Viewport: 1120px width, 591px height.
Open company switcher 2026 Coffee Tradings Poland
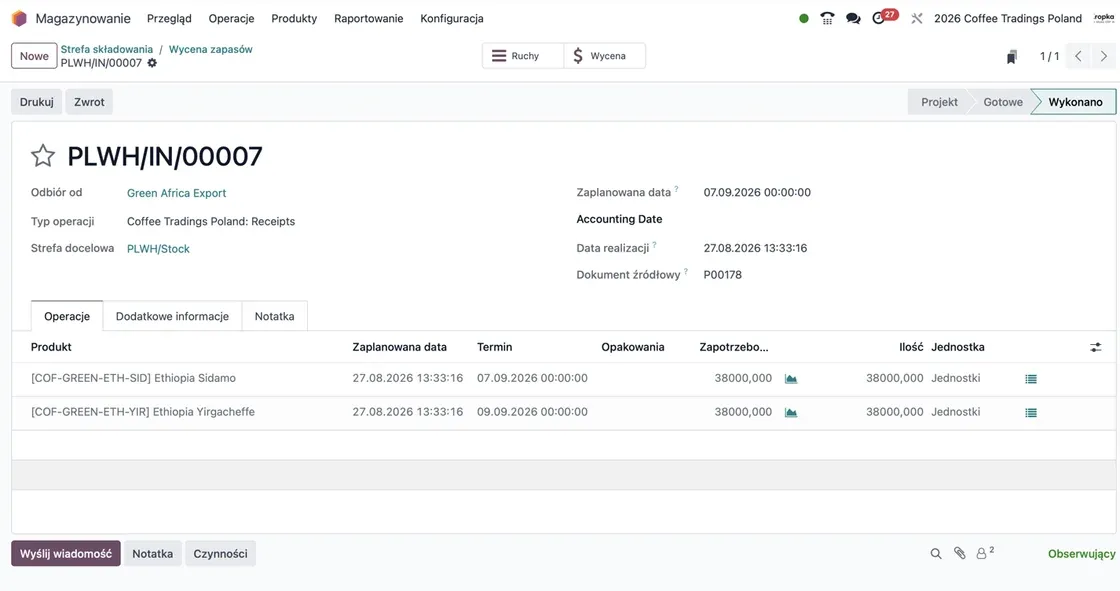click(x=1008, y=19)
